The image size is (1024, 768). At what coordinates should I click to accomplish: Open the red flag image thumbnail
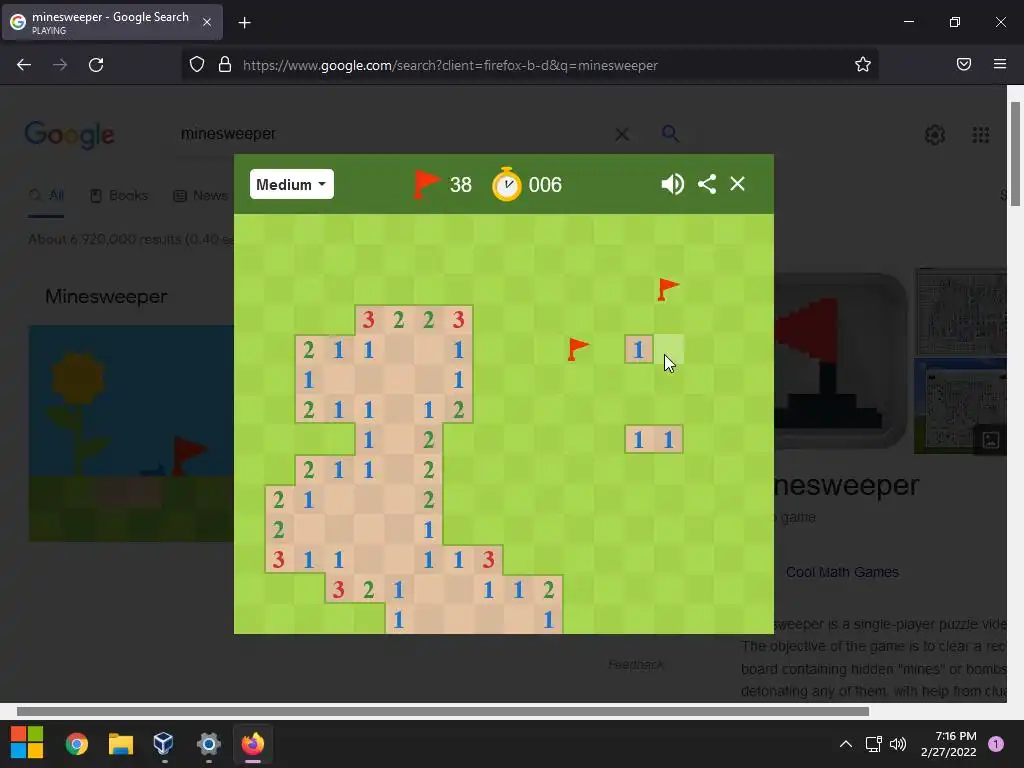click(841, 362)
